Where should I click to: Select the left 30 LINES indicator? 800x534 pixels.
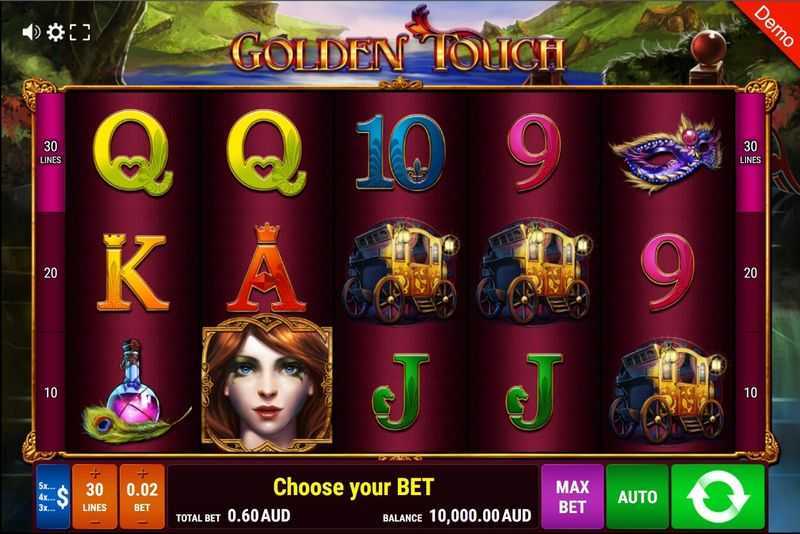click(x=51, y=152)
